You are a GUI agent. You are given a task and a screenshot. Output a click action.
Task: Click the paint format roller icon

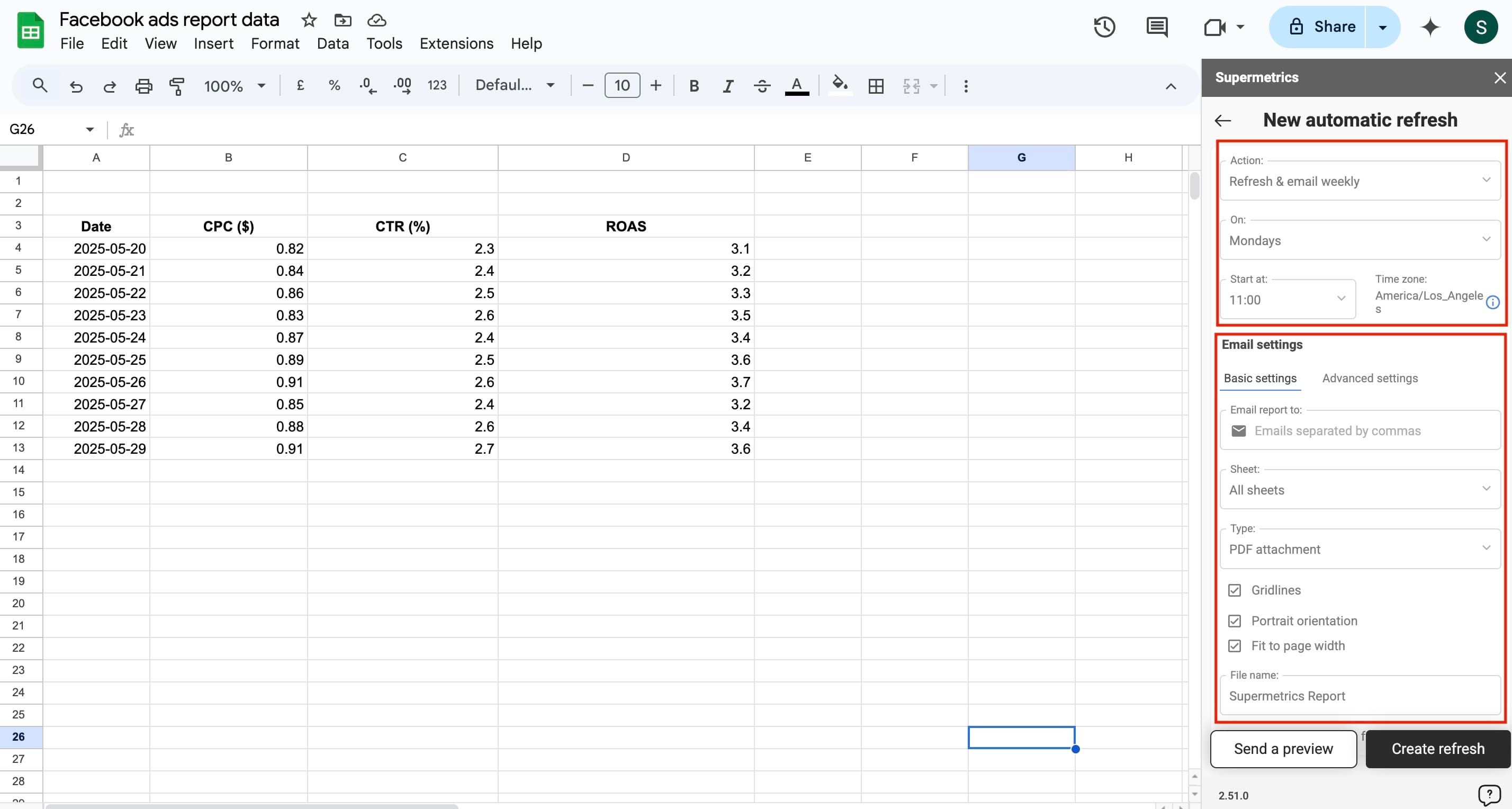tap(177, 86)
